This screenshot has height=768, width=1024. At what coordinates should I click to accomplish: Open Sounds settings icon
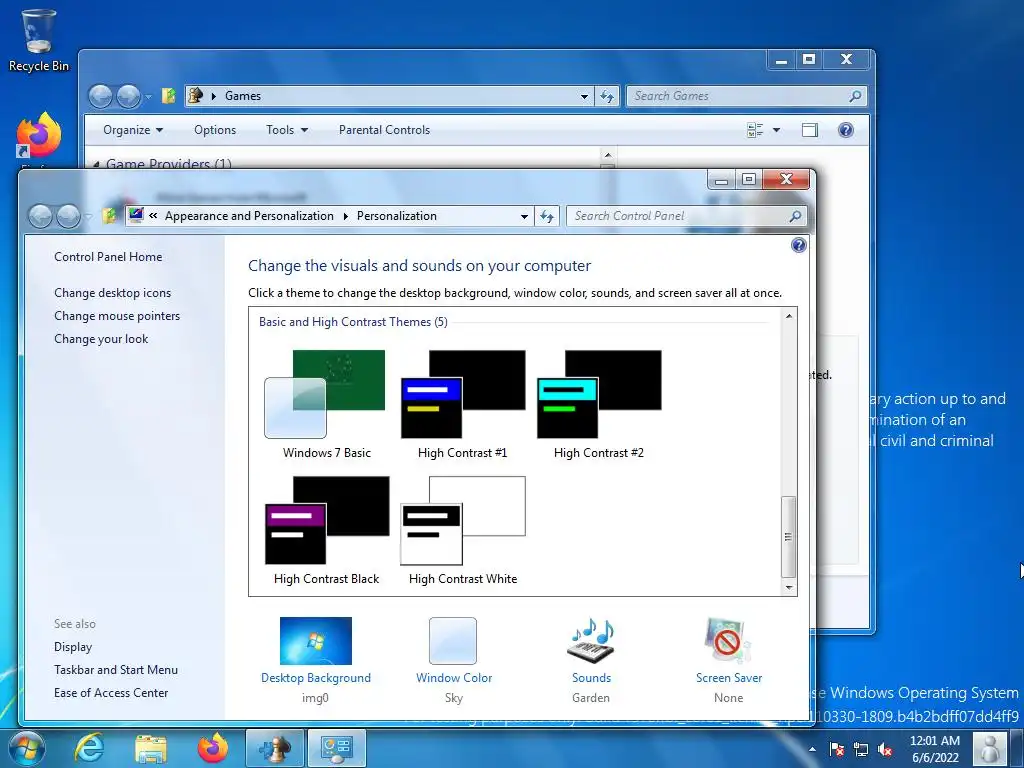click(592, 641)
